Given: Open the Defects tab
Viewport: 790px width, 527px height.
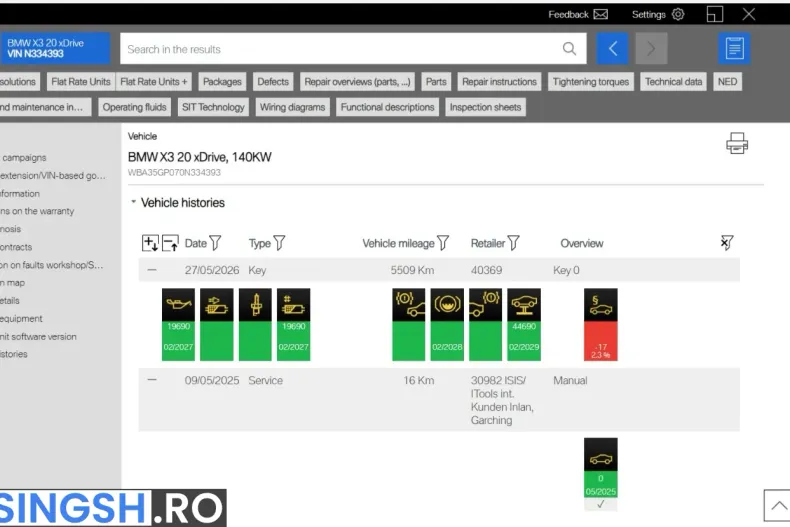Looking at the screenshot, I should click(x=273, y=82).
